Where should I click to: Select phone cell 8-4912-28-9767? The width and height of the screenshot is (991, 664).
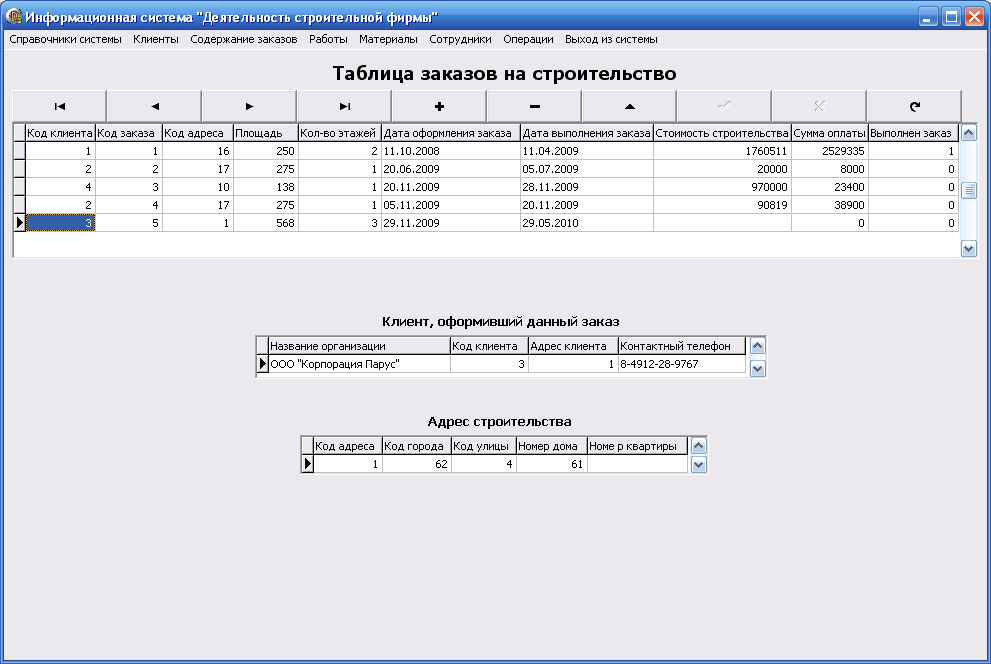(682, 364)
